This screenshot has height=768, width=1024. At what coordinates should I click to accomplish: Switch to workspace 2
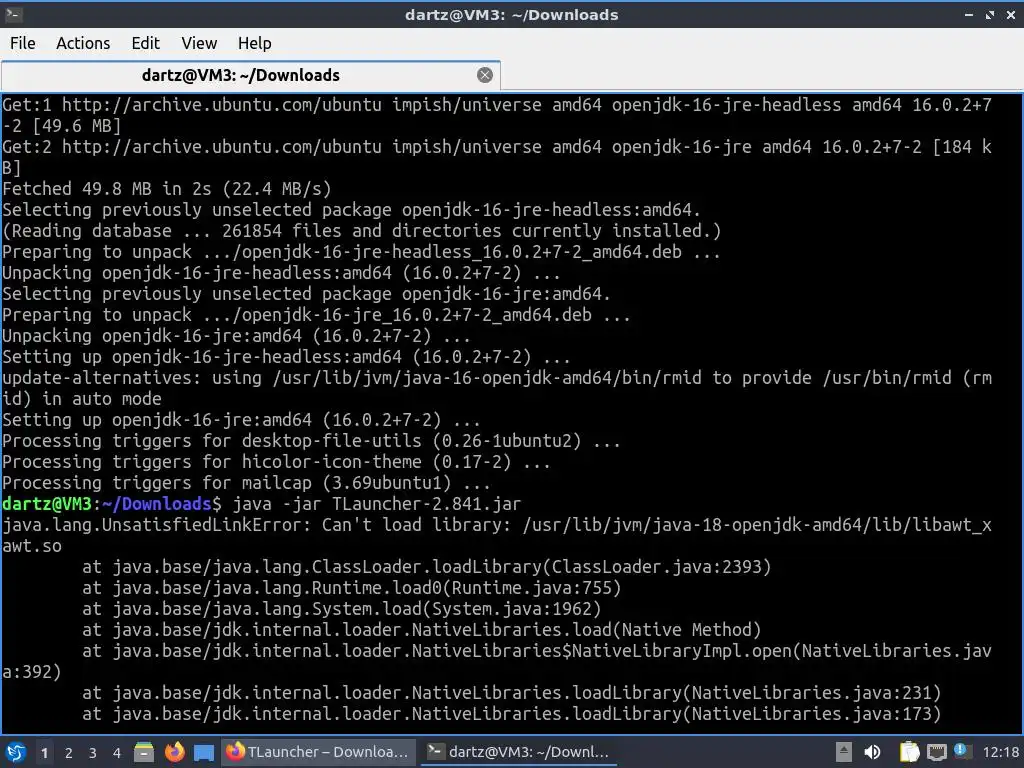click(69, 753)
